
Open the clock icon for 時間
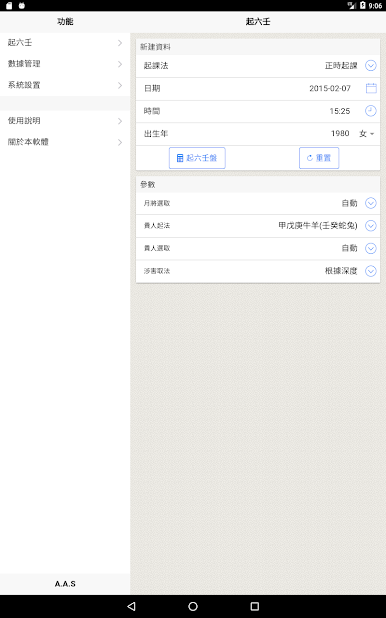click(371, 111)
